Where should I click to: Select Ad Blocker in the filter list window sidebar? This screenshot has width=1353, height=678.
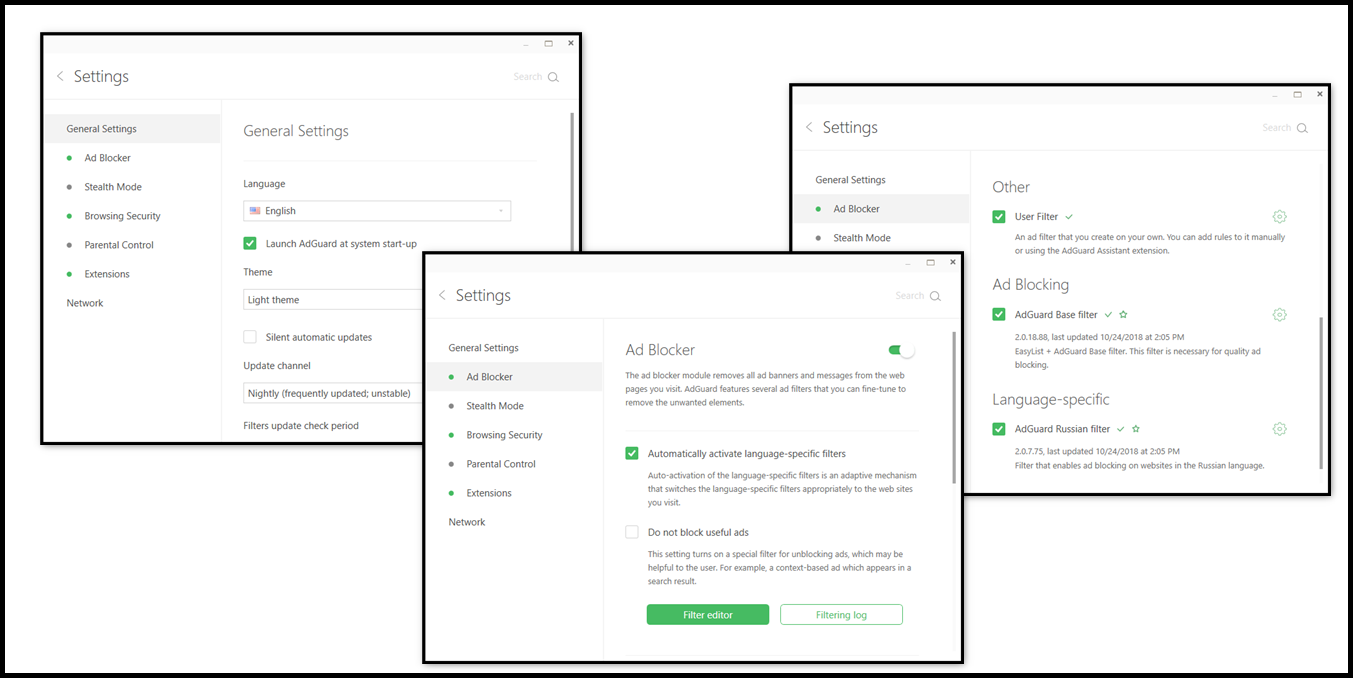(x=881, y=209)
